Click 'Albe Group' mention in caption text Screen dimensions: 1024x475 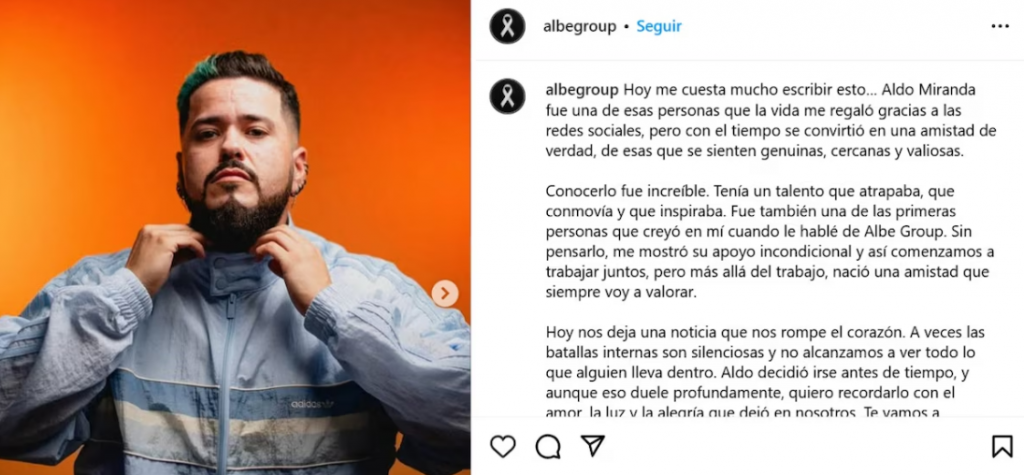(x=912, y=231)
